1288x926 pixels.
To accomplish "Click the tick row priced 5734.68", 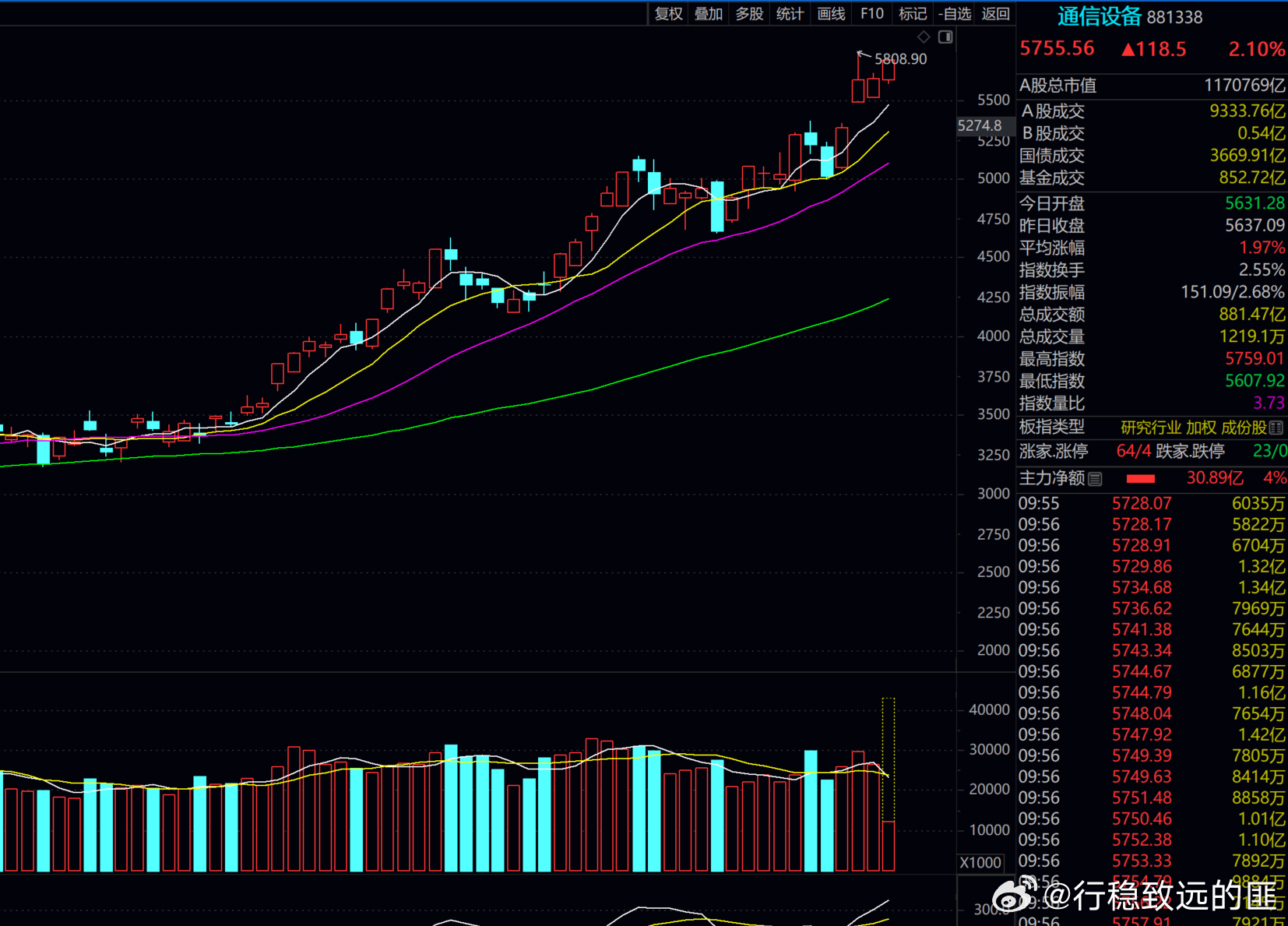I will point(1152,588).
